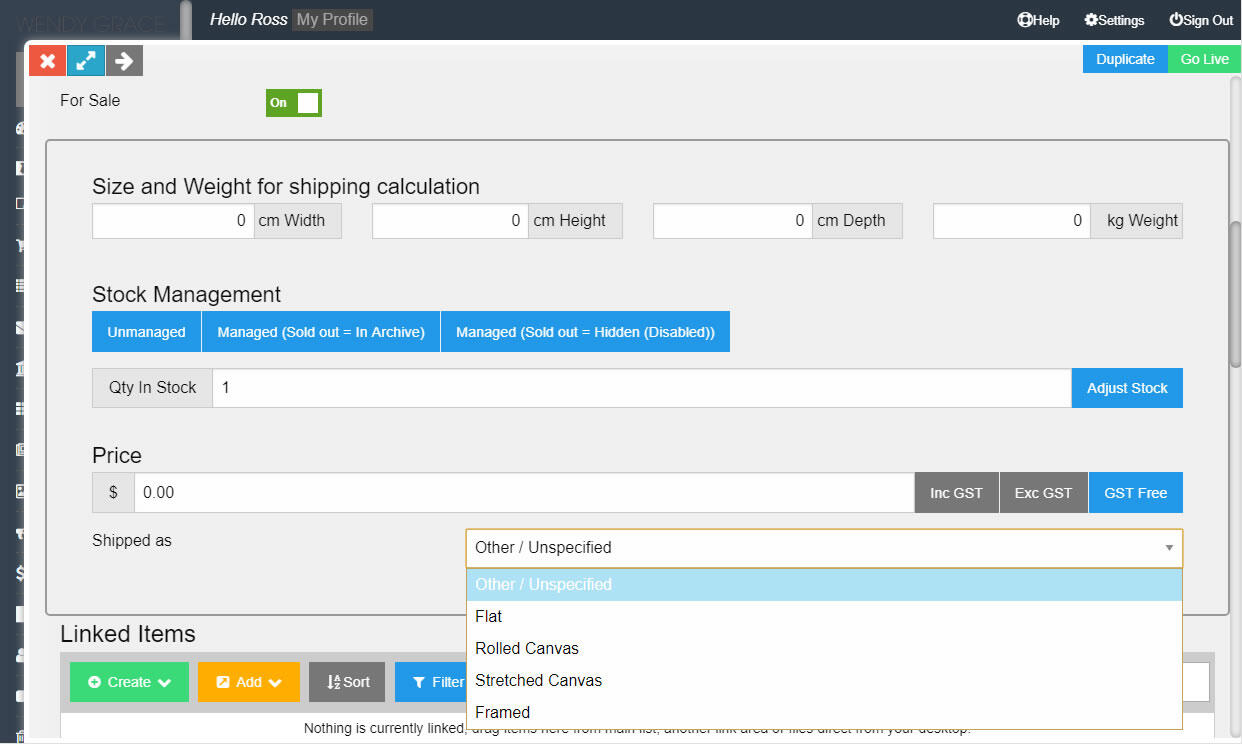
Task: Click the blue expand arrows icon
Action: click(85, 61)
